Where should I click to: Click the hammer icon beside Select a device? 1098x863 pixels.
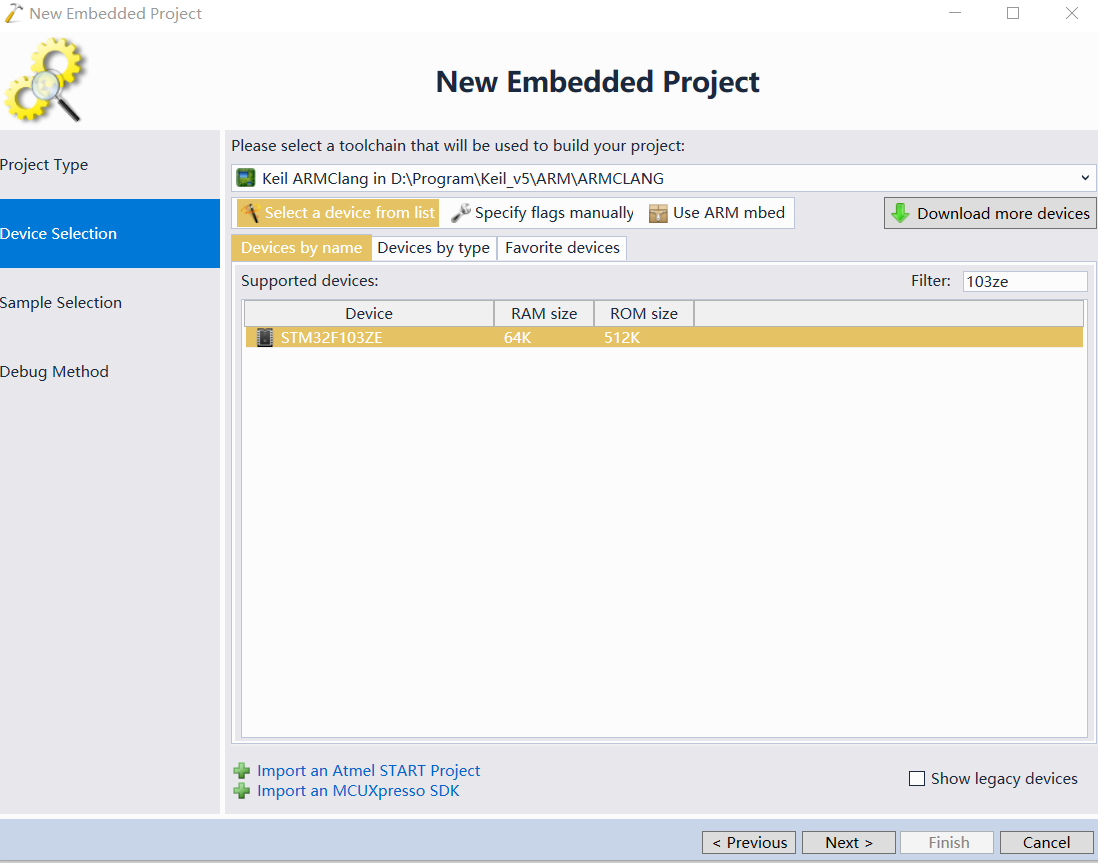250,213
